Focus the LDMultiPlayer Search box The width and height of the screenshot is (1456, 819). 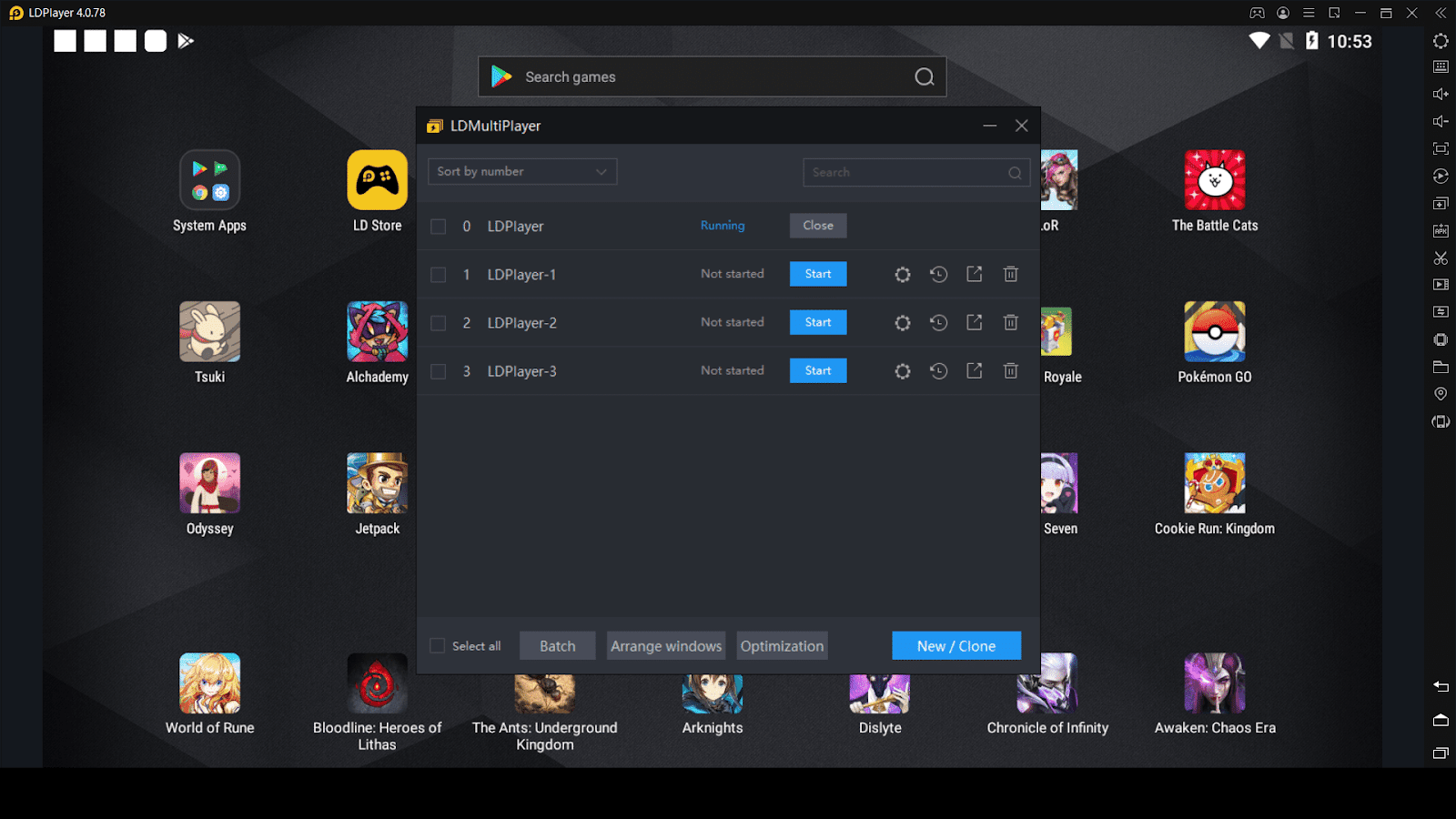point(916,172)
